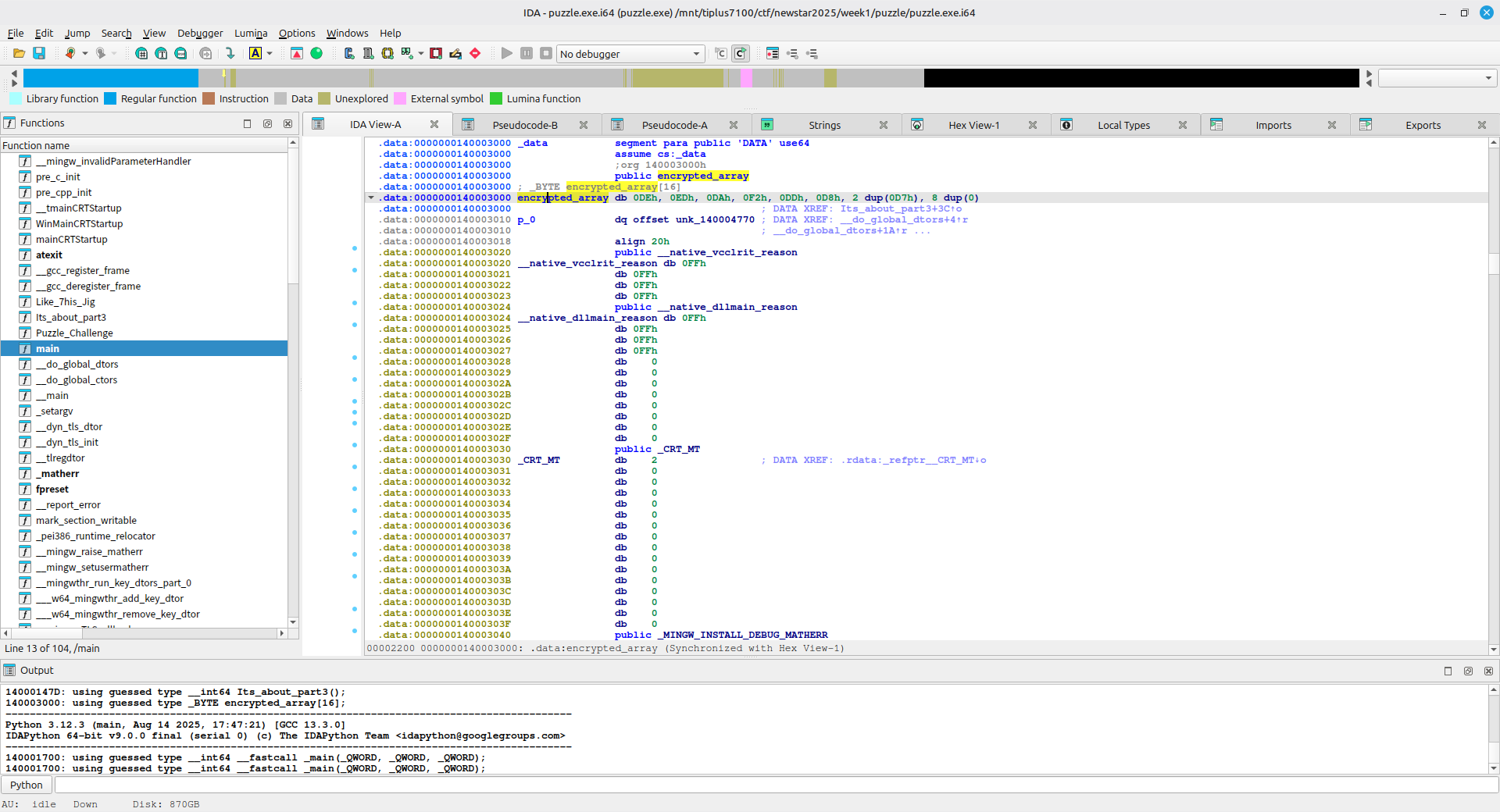
Task: Click the text search 'A' icon
Action: (x=255, y=53)
